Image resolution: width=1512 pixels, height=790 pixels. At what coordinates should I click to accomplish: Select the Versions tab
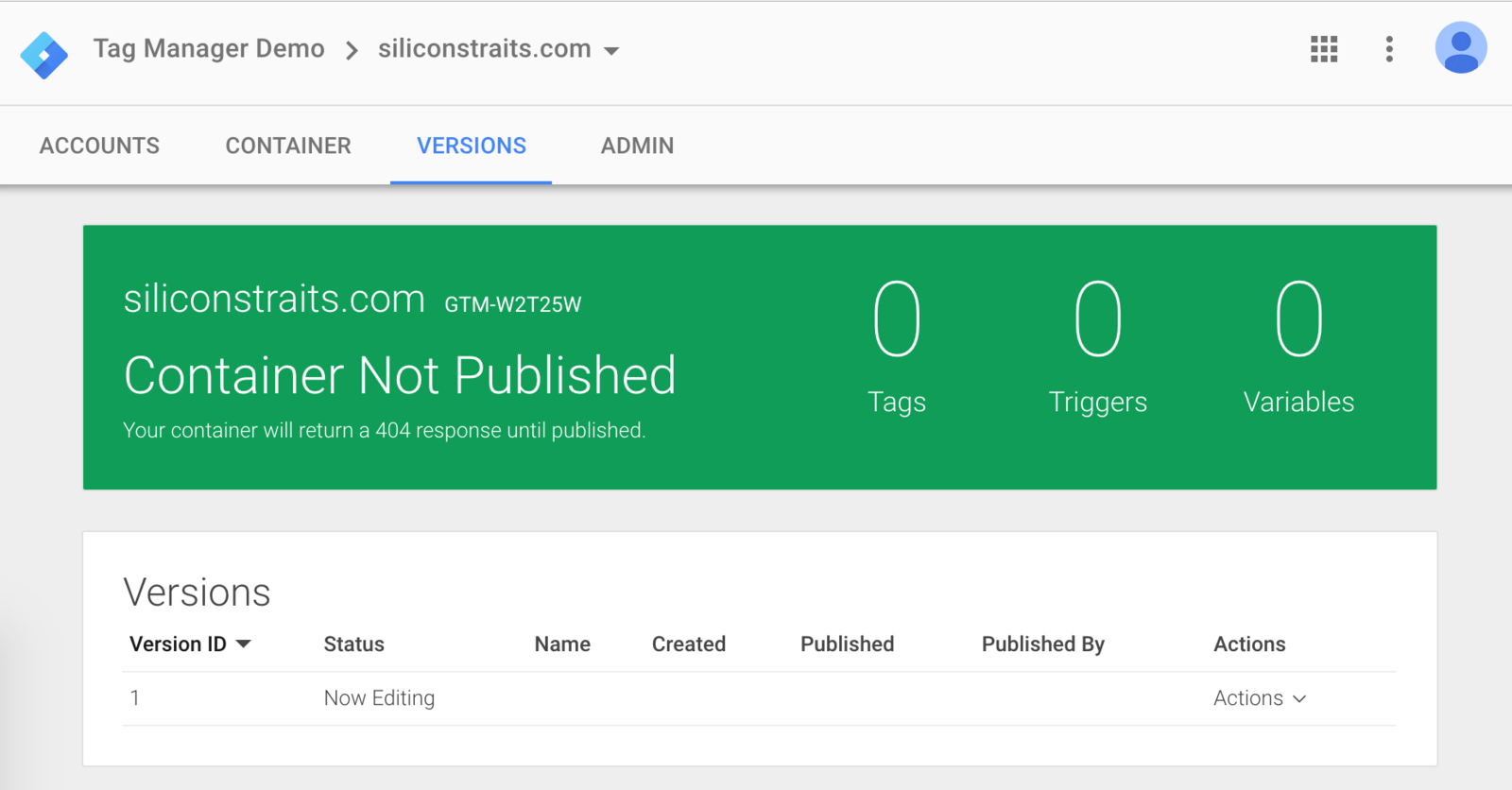472,146
